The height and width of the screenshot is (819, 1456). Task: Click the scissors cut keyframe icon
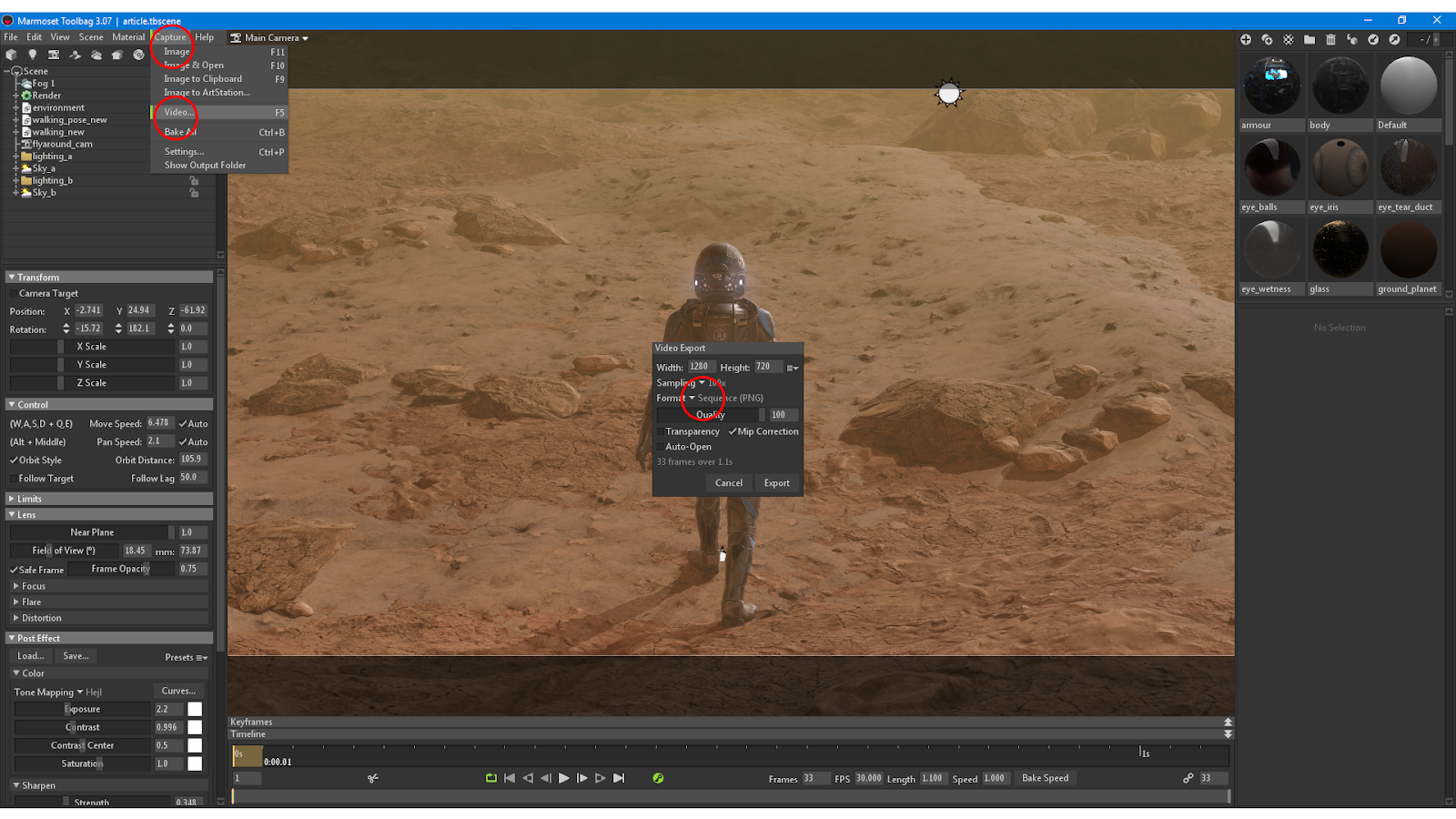(373, 778)
